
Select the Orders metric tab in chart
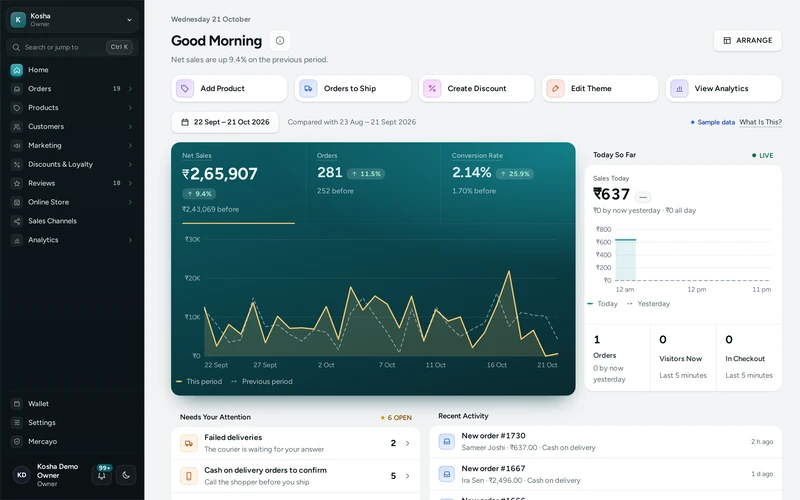point(373,183)
